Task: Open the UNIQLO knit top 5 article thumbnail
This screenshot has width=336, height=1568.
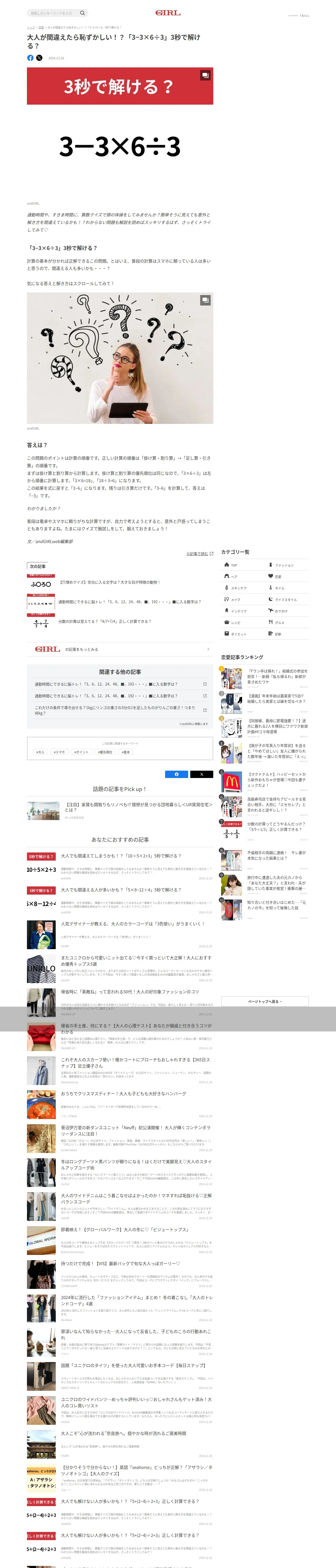Action: pyautogui.click(x=41, y=969)
